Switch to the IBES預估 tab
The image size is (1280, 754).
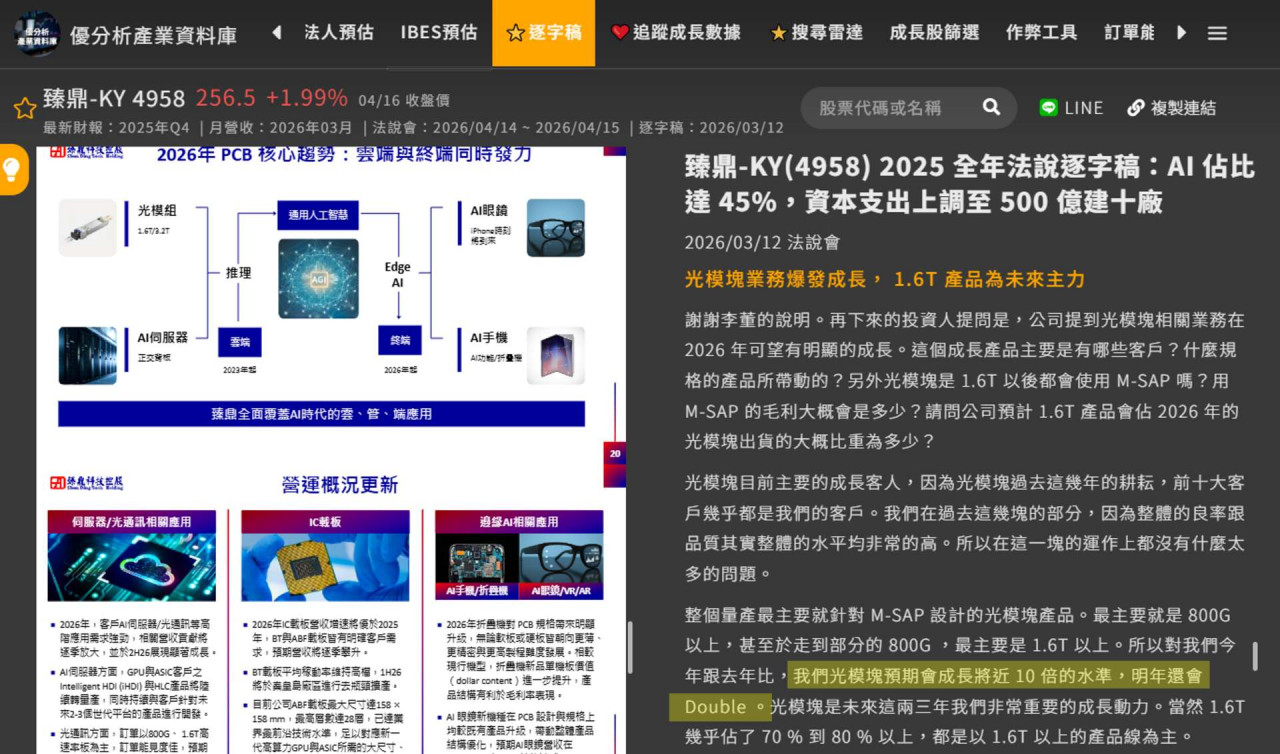coord(438,32)
